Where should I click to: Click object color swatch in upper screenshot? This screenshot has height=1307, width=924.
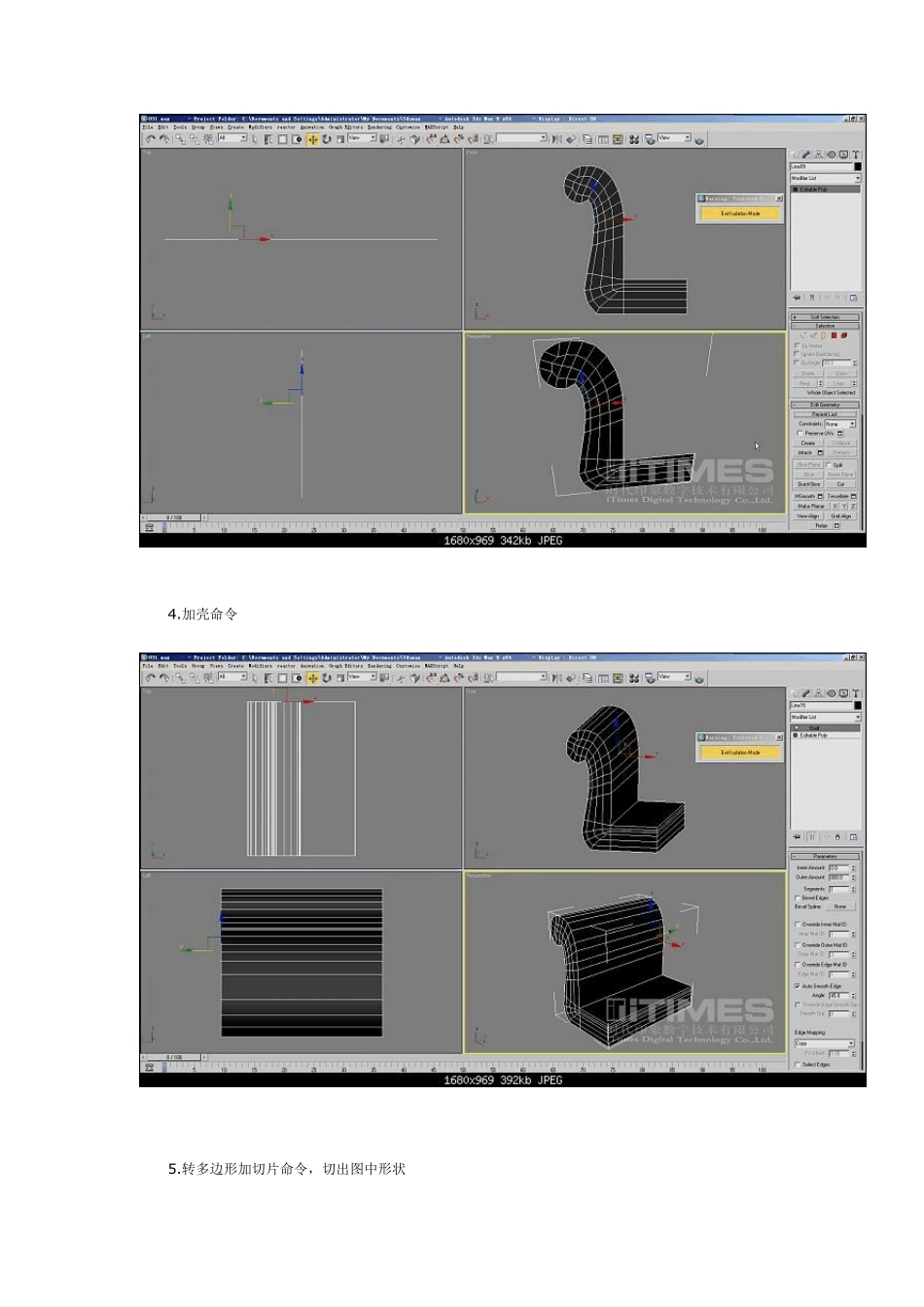click(858, 166)
